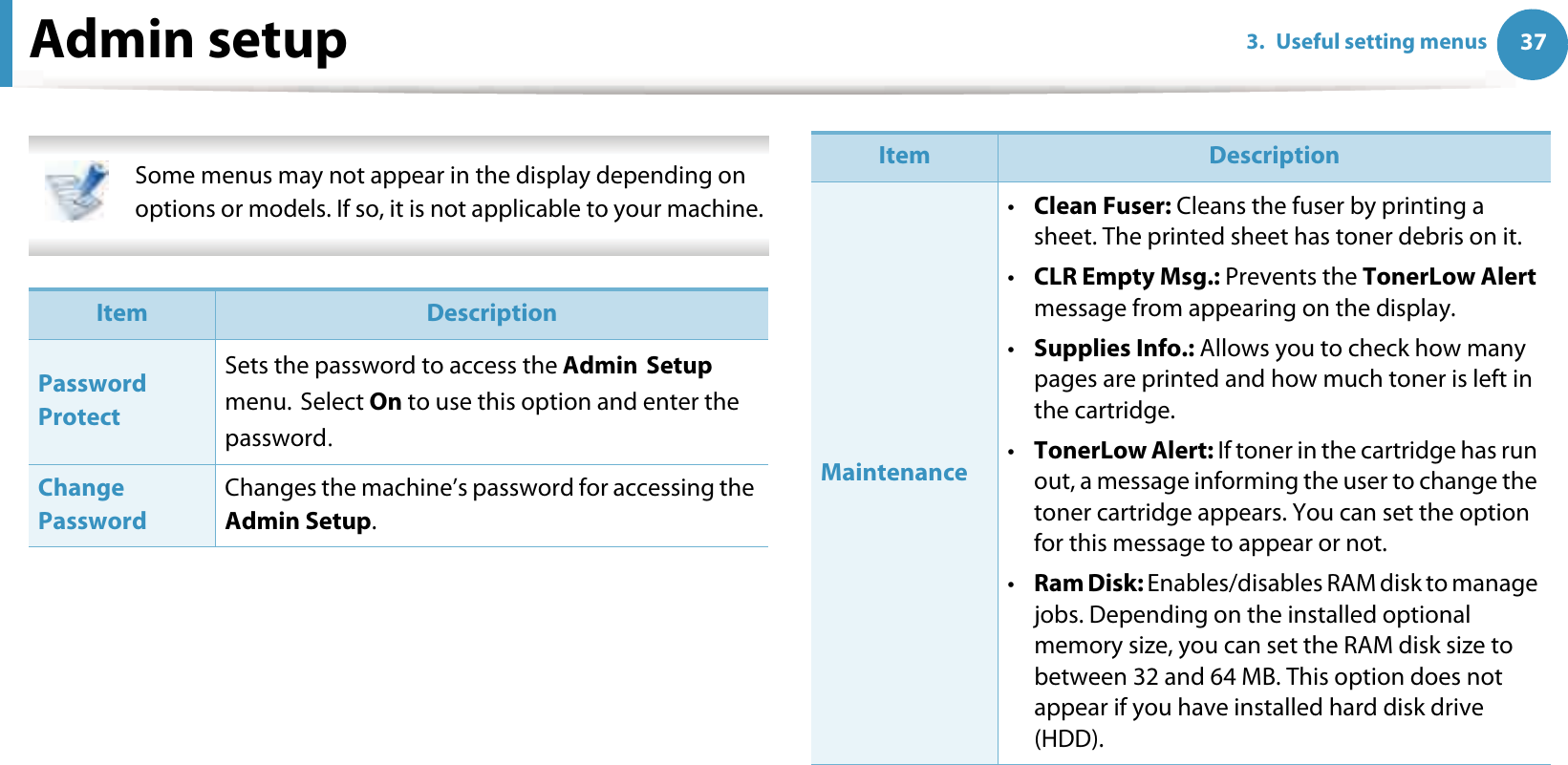
Task: Click bold "Admin Setup" in Change Password description
Action: coord(298,521)
